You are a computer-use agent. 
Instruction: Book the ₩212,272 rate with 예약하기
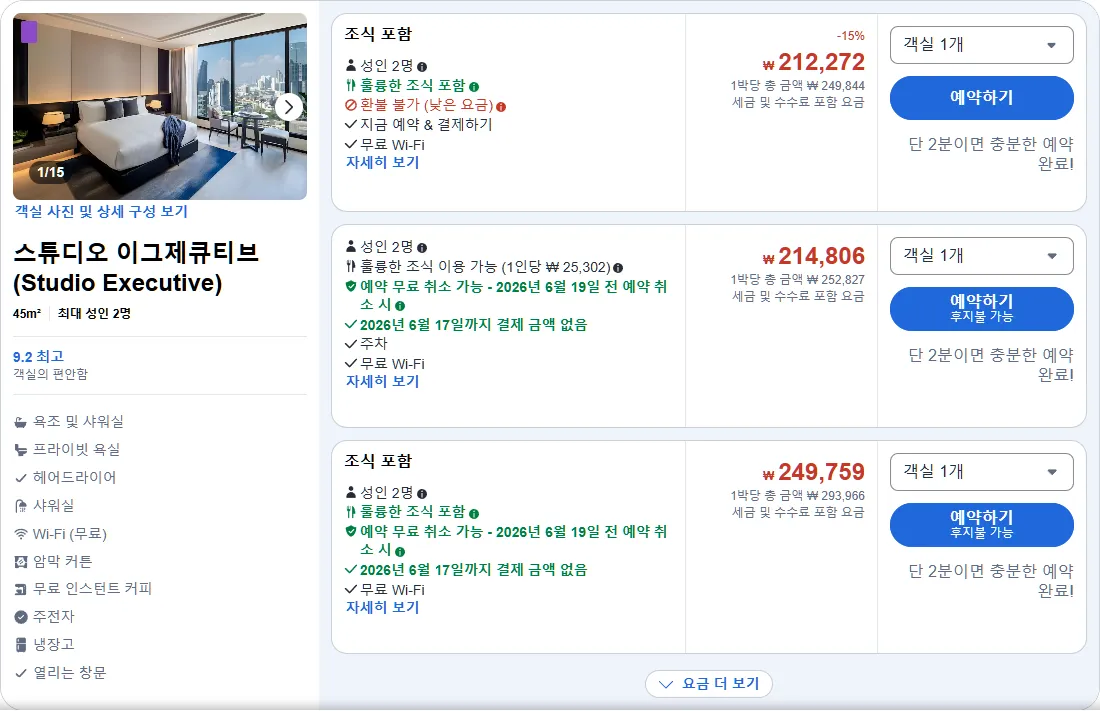tap(981, 98)
